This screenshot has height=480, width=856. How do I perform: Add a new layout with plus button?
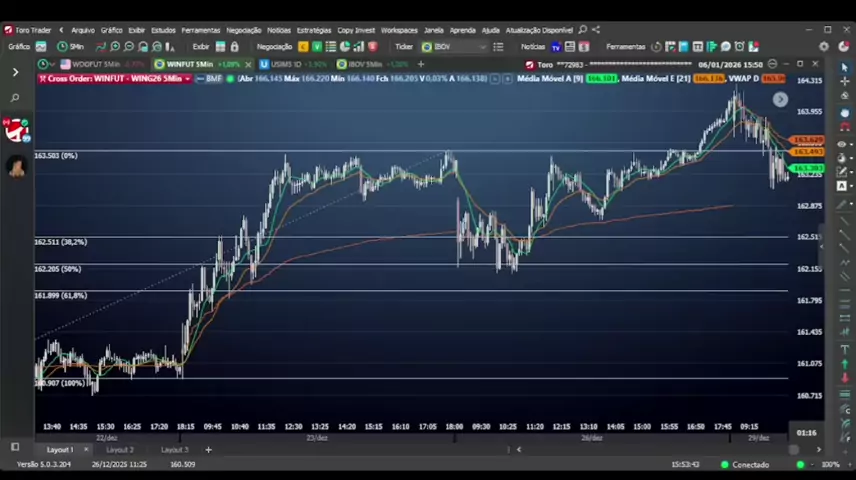tap(208, 450)
